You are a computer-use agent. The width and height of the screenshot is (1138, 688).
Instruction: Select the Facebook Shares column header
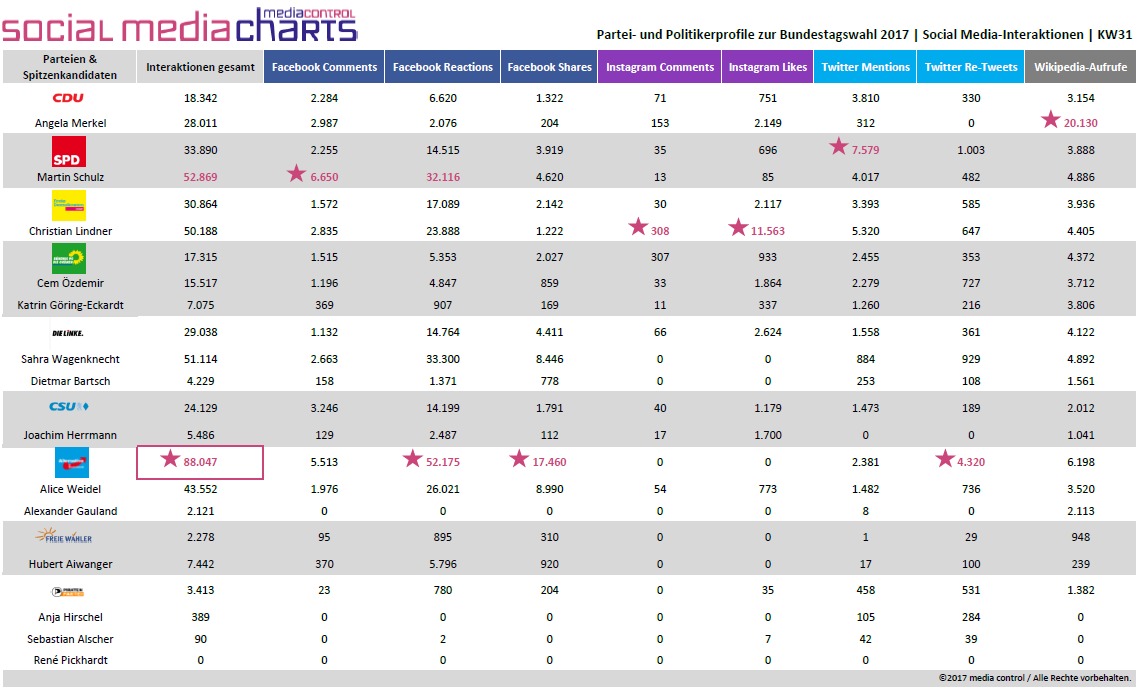click(x=549, y=67)
